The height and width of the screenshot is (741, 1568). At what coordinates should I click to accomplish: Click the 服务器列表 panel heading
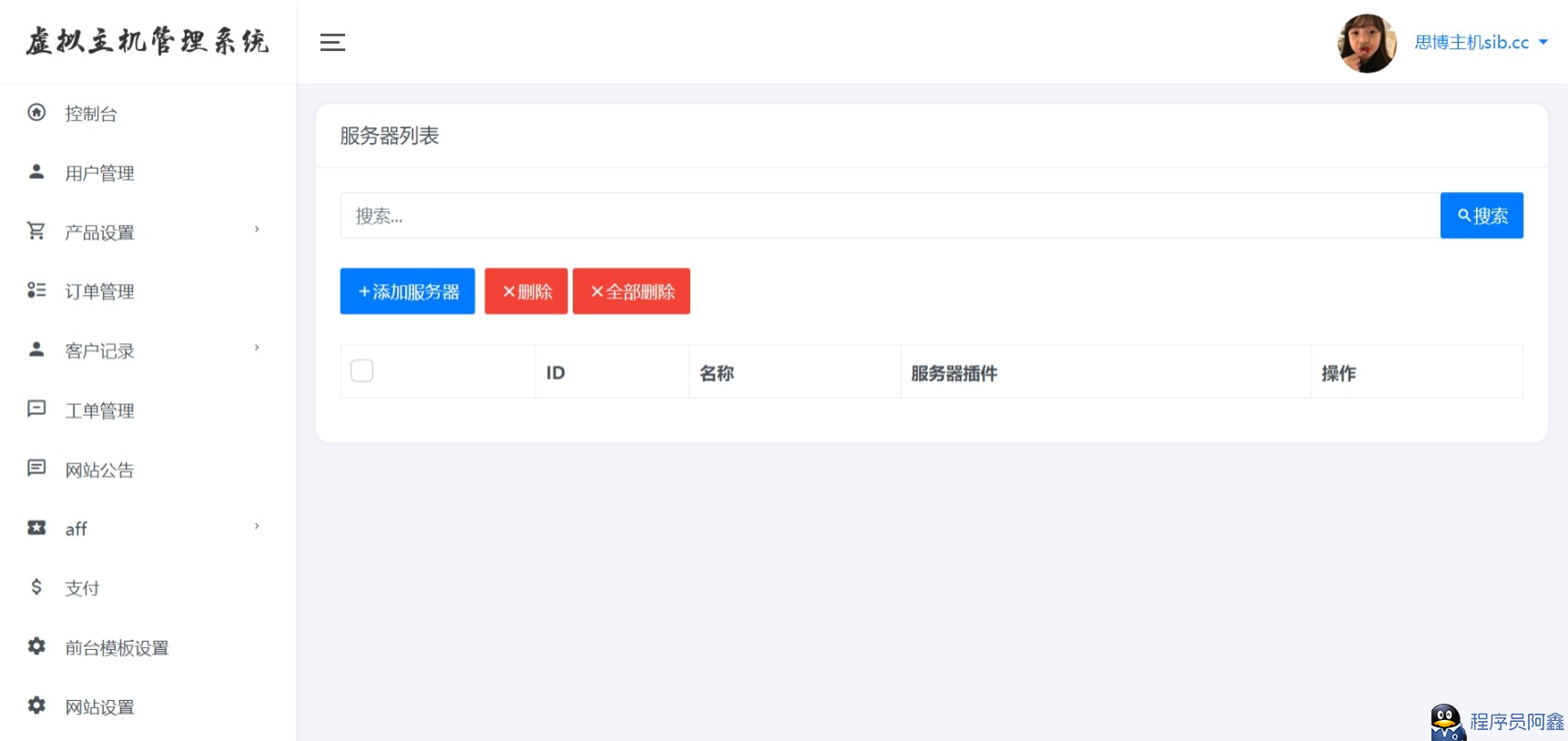pyautogui.click(x=389, y=136)
